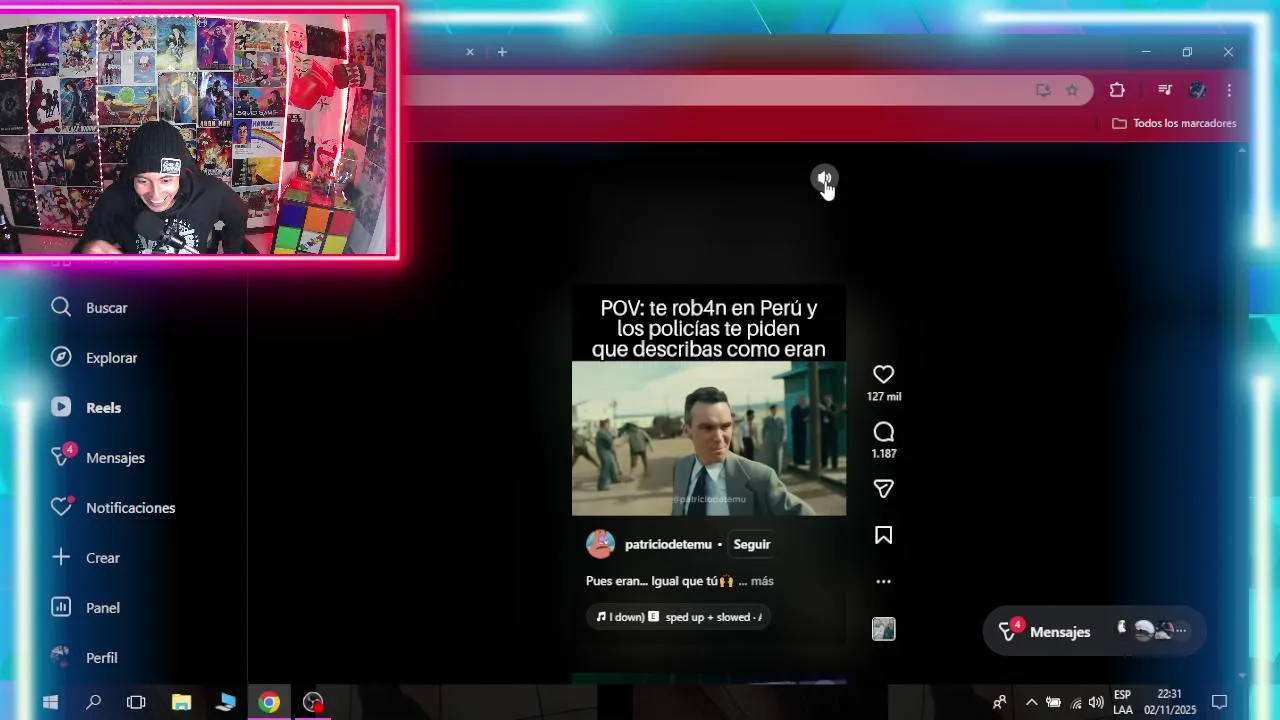
Task: Open the more menu on the floating Mensajes button
Action: [x=1181, y=631]
